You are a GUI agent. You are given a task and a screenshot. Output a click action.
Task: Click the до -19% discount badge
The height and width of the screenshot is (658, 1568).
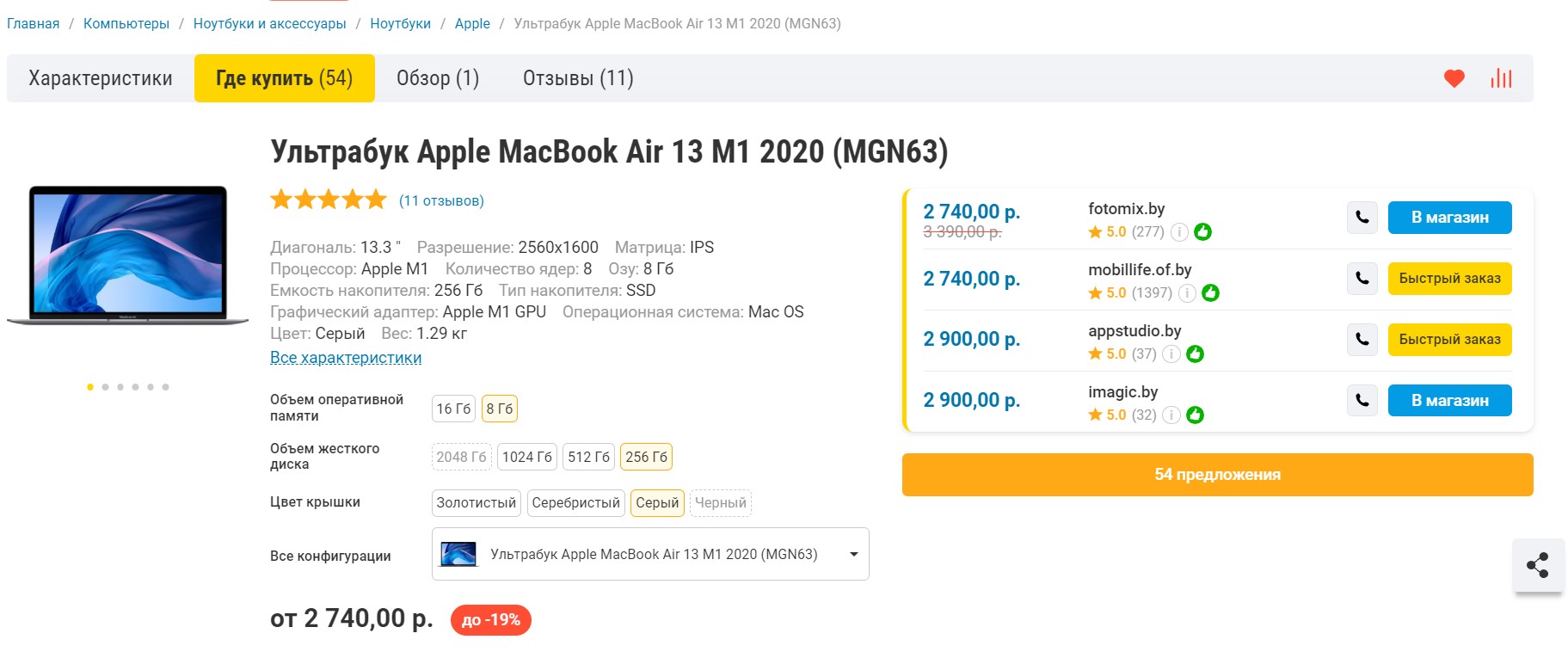tap(491, 620)
